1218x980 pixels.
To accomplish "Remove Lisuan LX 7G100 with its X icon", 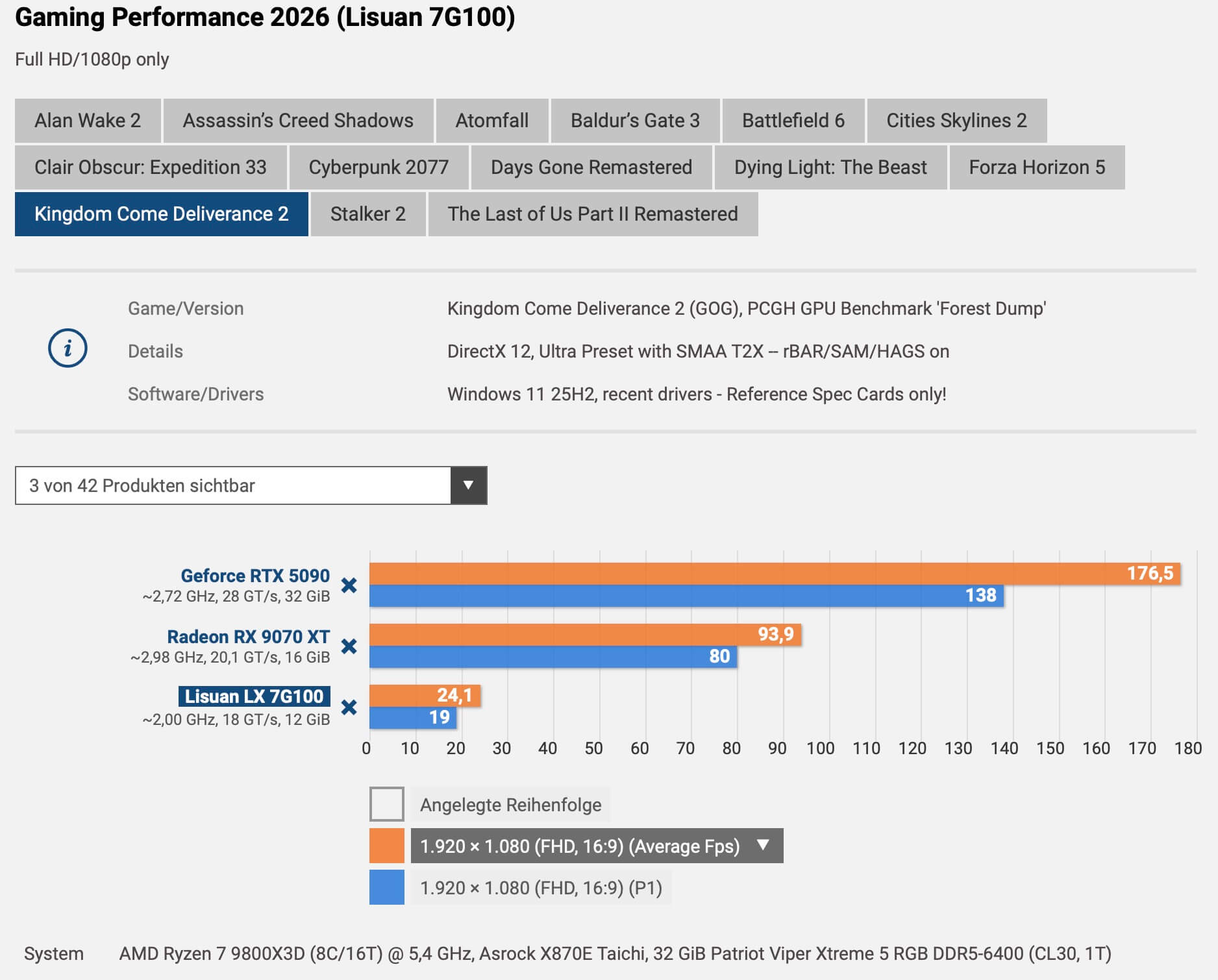I will (349, 707).
